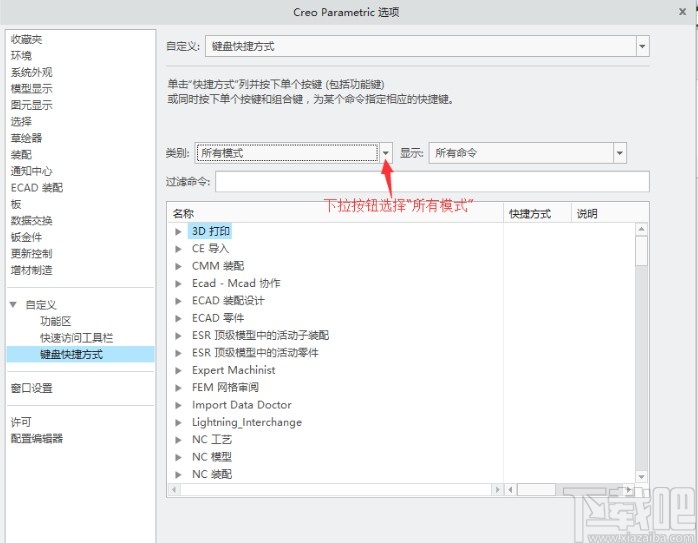Viewport: 698px width, 543px height.
Task: Expand the FEM 网格审阅 node
Action: (x=179, y=388)
